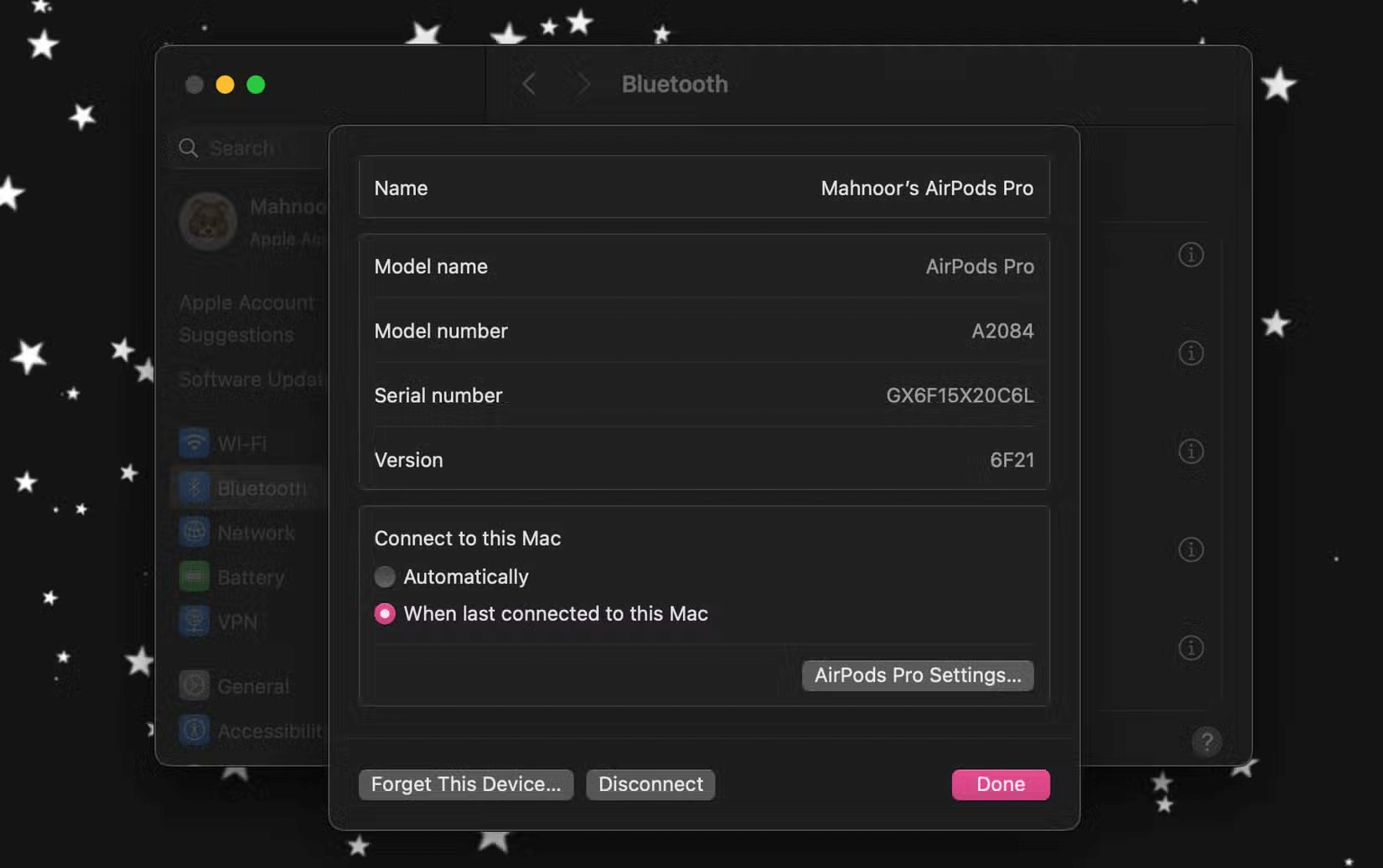Click the pink Done button

point(1001,784)
